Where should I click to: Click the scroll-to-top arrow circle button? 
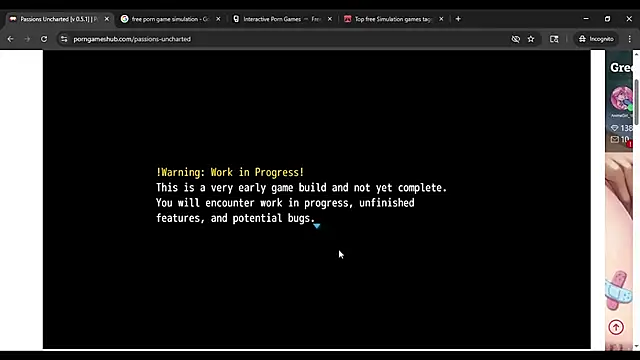pos(616,327)
